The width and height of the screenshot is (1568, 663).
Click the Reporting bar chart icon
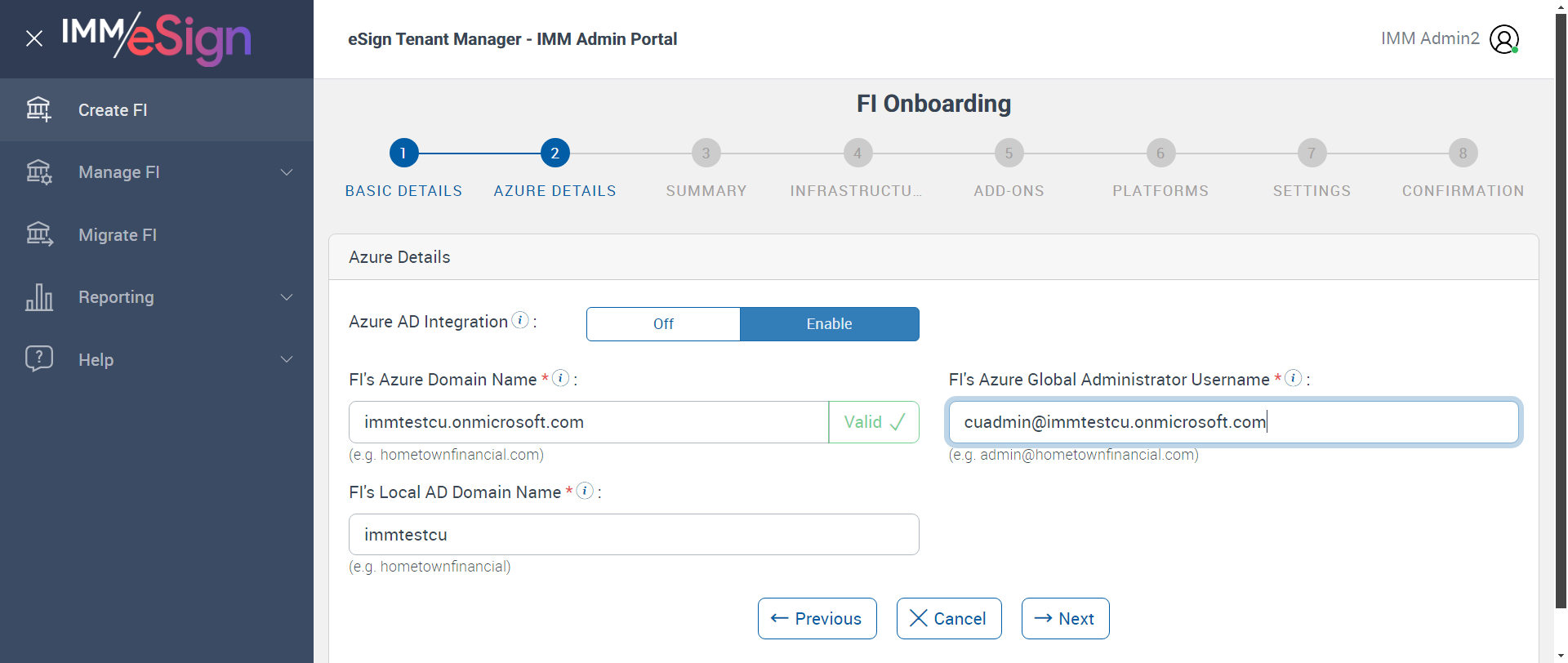point(38,297)
